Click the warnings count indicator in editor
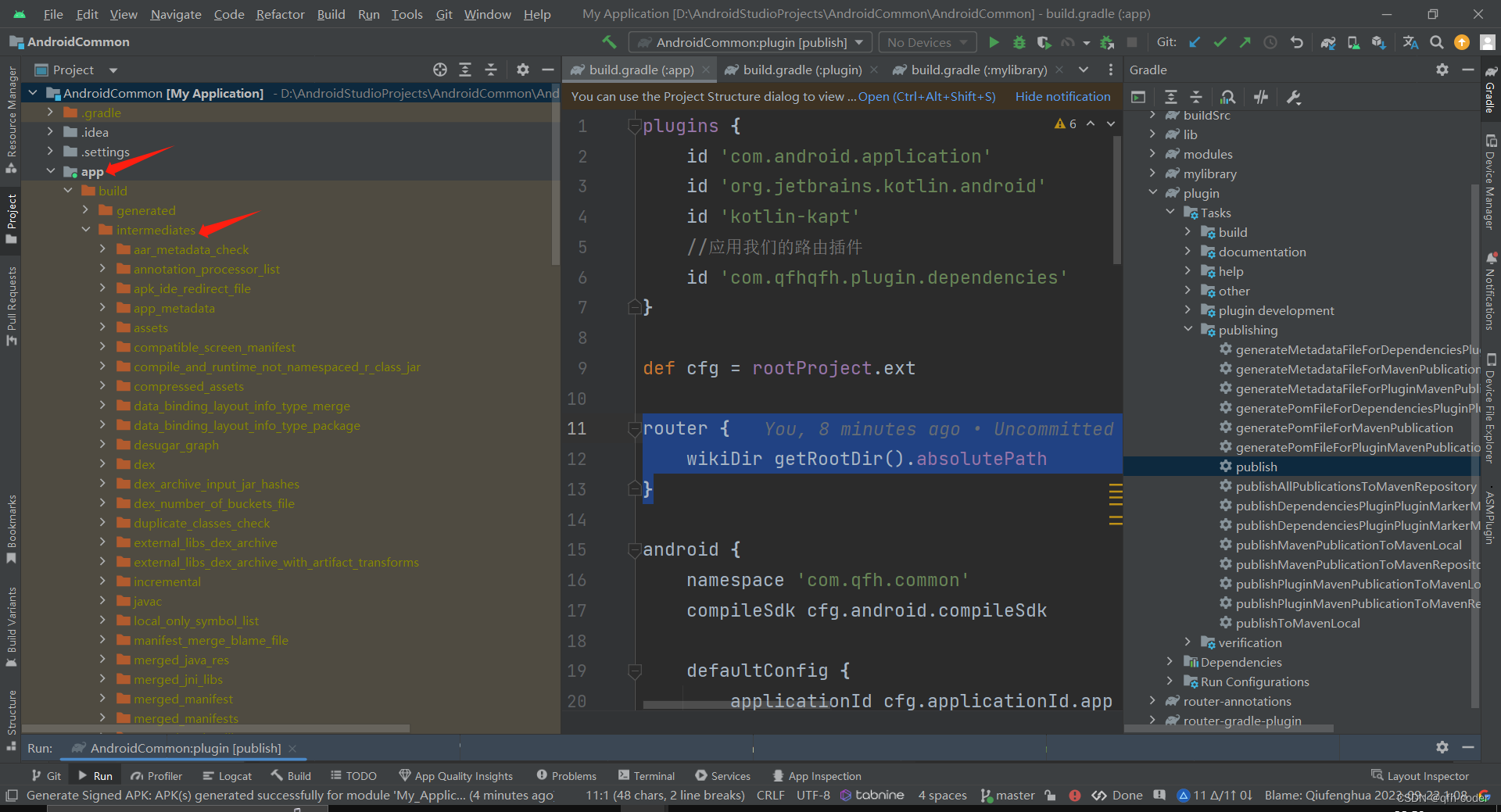Screen dimensions: 1501x812 tap(1066, 123)
